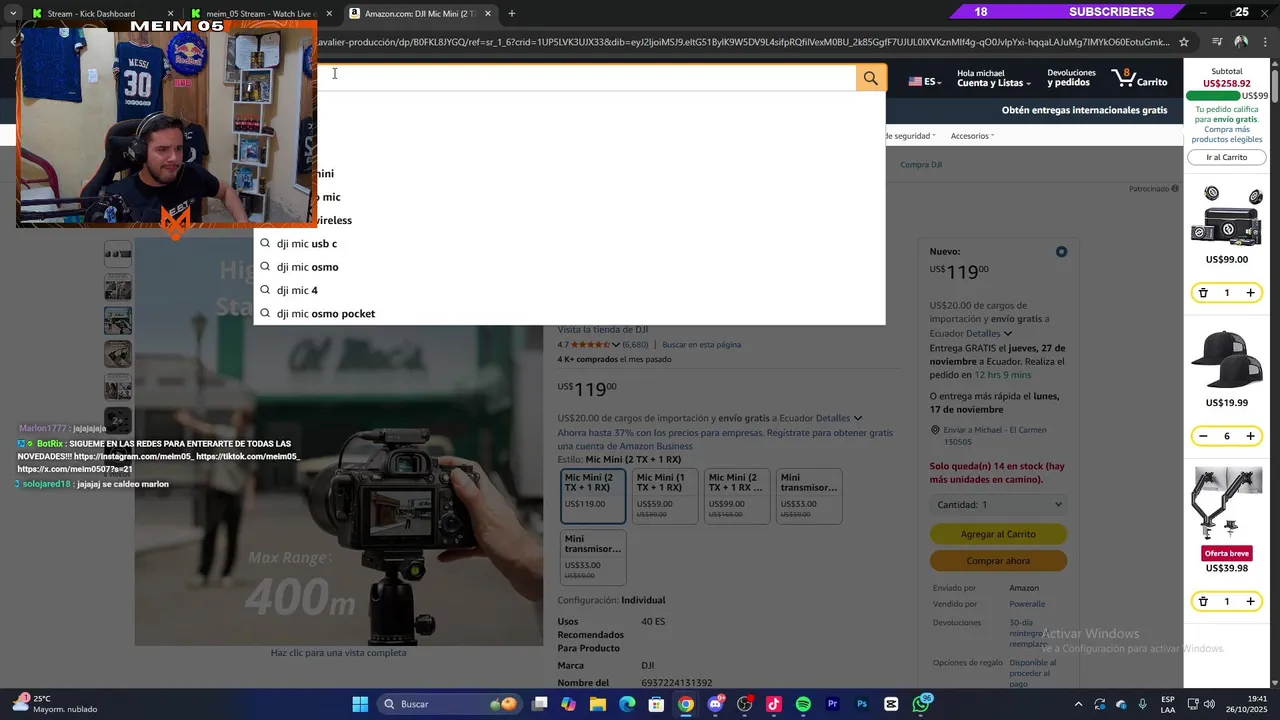1280x720 pixels.
Task: Click the orange Amazon search magnifier button
Action: [x=871, y=78]
